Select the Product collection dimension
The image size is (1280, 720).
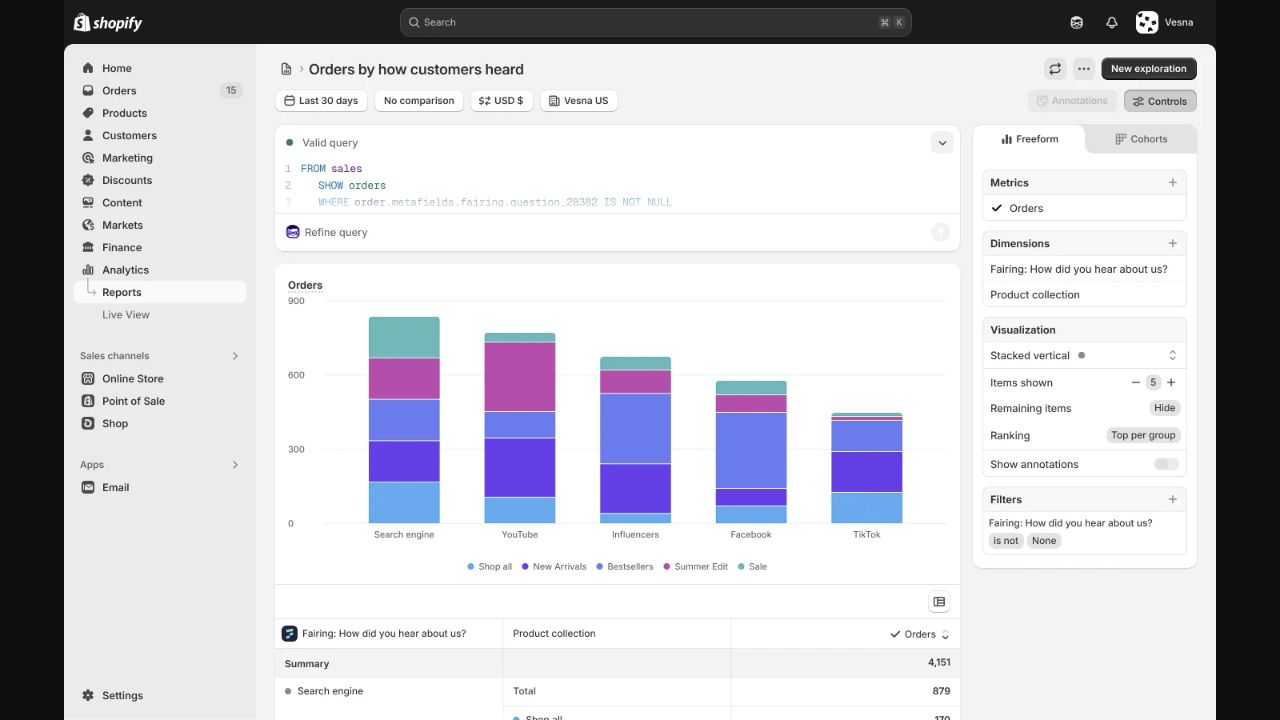[1084, 295]
